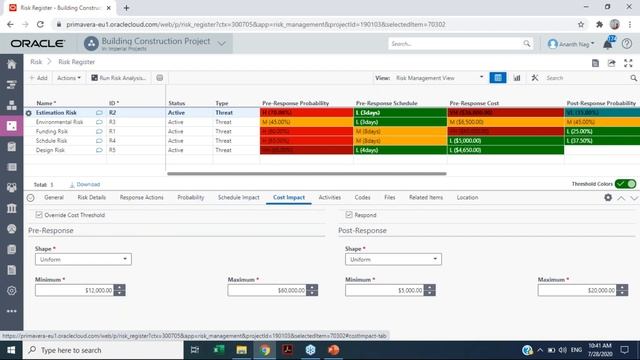Switch to the Probability tab
640x360 pixels.
click(191, 197)
